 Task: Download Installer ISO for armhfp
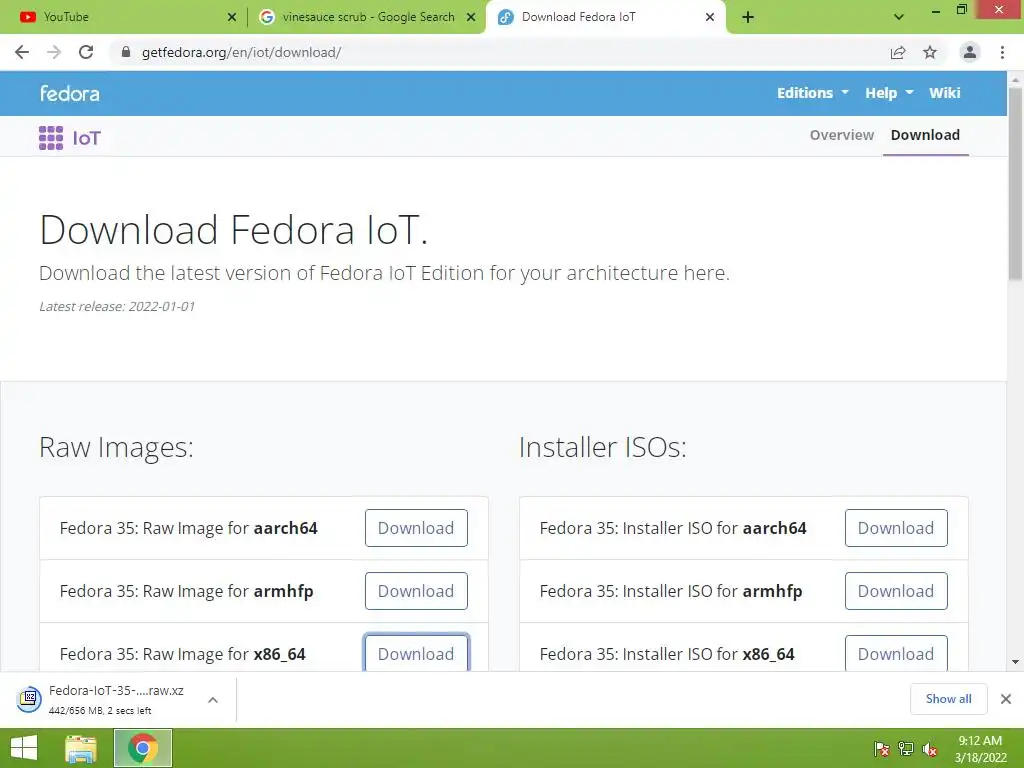coord(896,591)
